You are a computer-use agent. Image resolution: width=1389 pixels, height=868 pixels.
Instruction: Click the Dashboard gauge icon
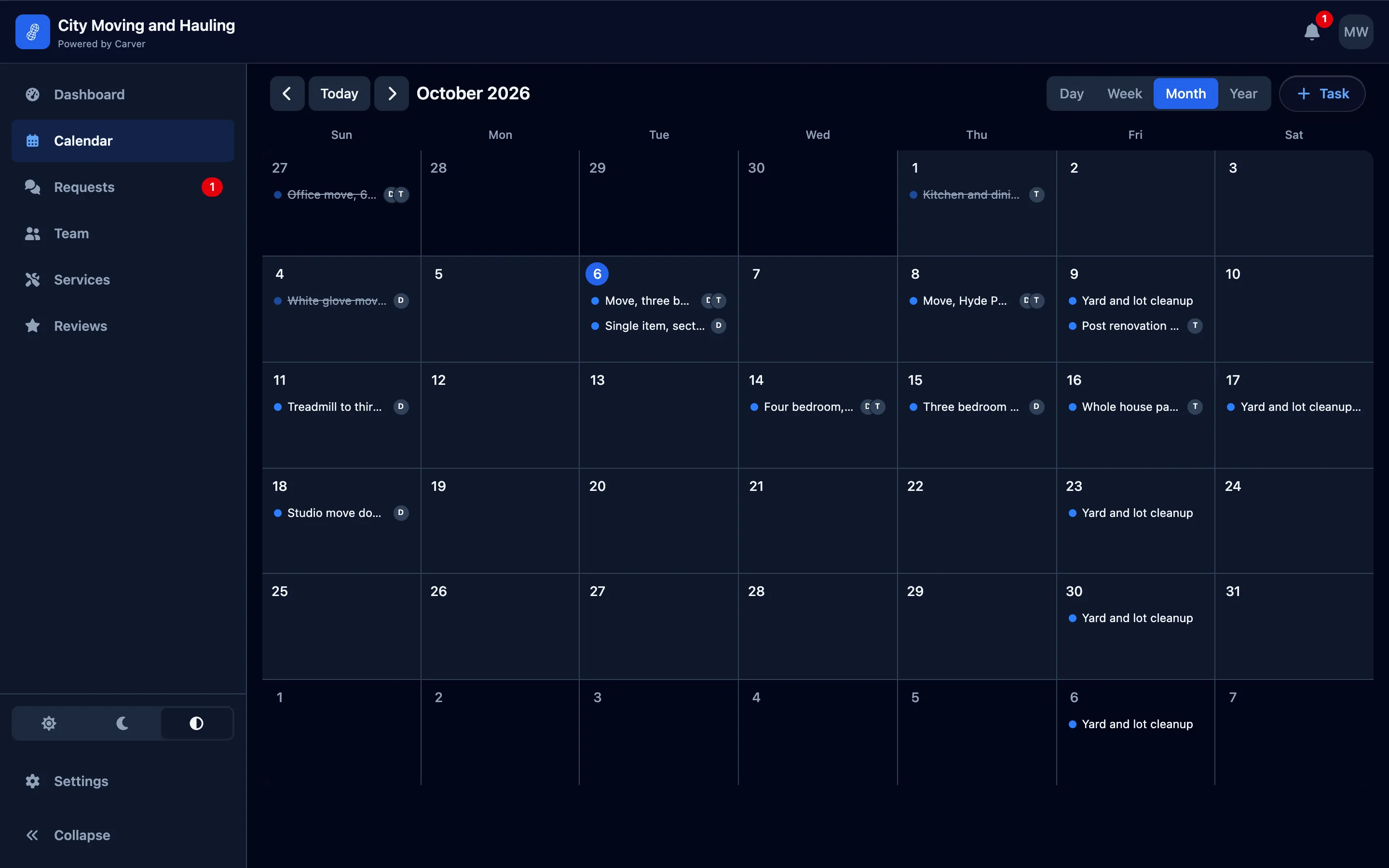[x=33, y=94]
